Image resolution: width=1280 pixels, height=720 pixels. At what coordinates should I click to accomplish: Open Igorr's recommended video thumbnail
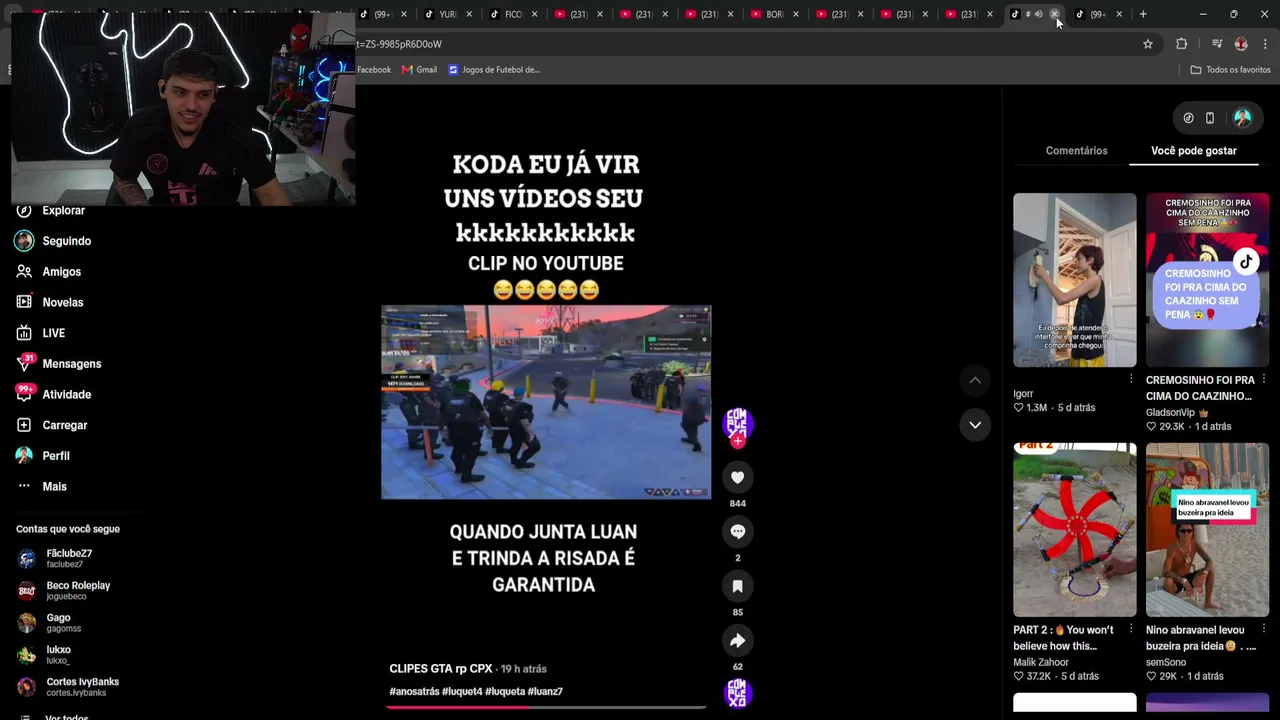pyautogui.click(x=1074, y=280)
